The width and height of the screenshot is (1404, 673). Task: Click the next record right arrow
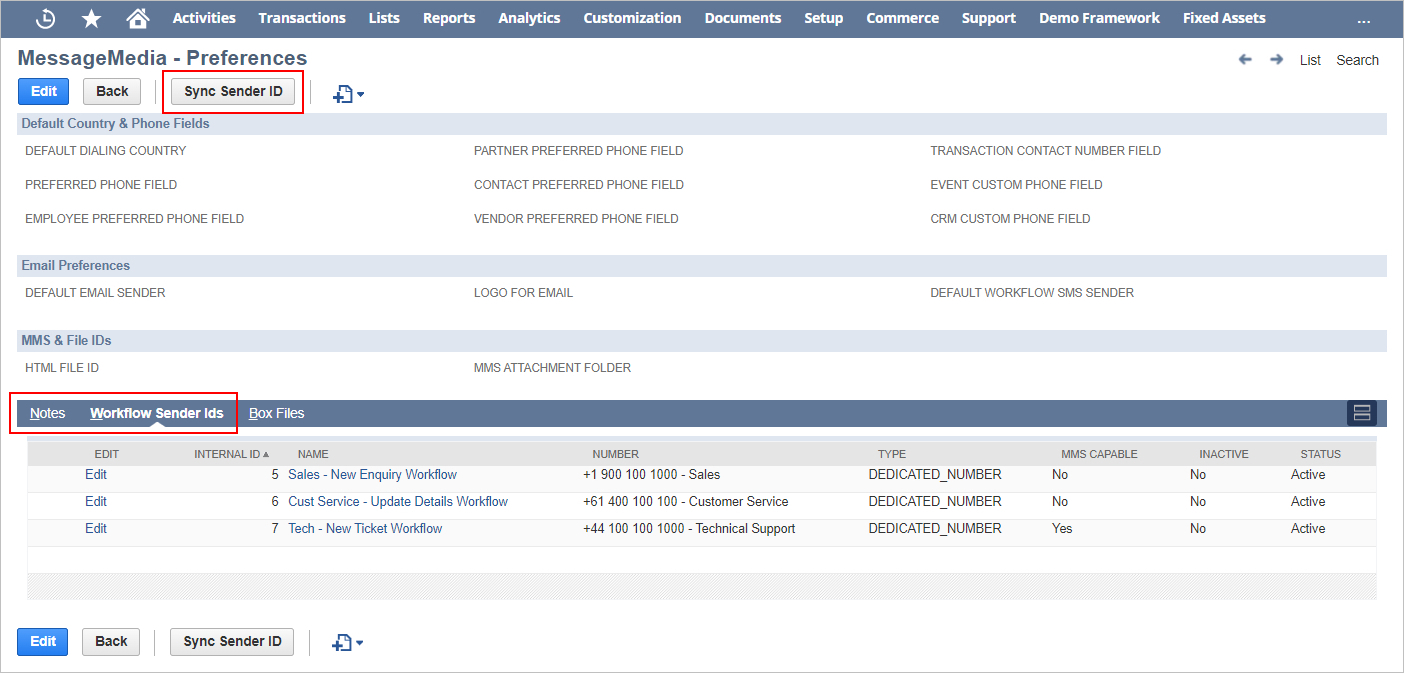[x=1277, y=60]
